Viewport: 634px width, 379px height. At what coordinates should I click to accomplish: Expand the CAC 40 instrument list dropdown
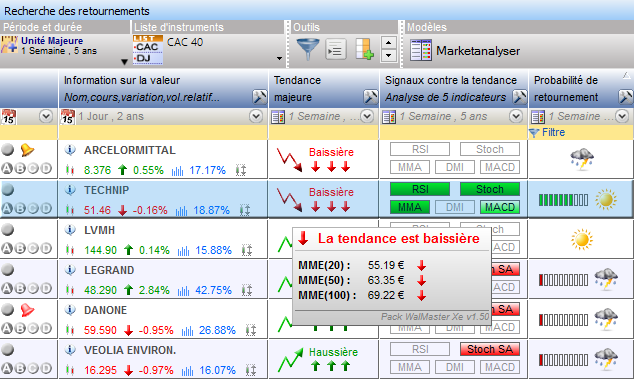[279, 59]
